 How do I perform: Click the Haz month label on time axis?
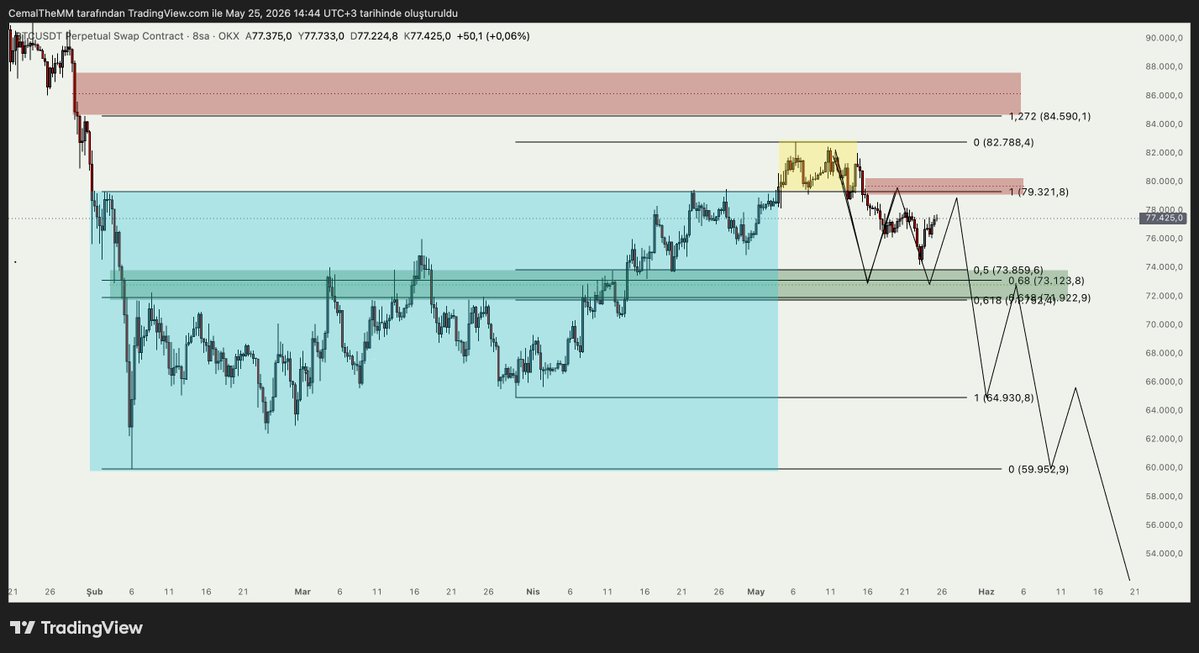(986, 592)
